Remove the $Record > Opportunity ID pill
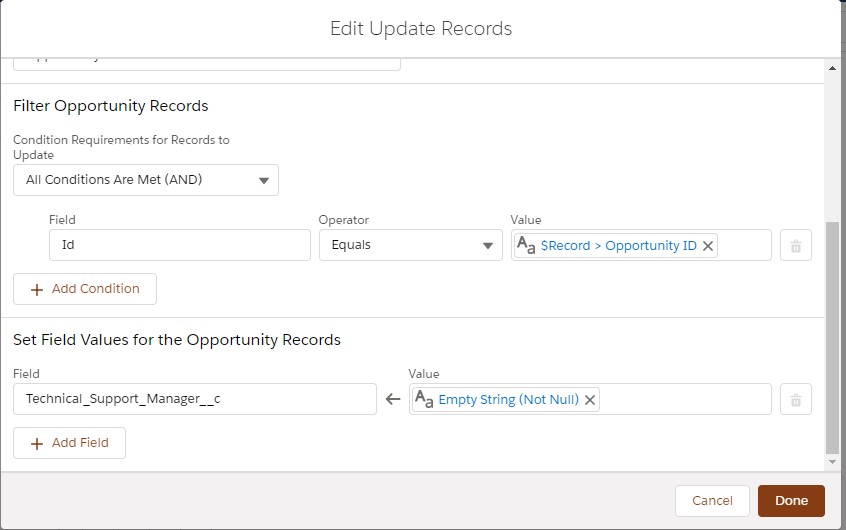The width and height of the screenshot is (846, 530). point(708,246)
